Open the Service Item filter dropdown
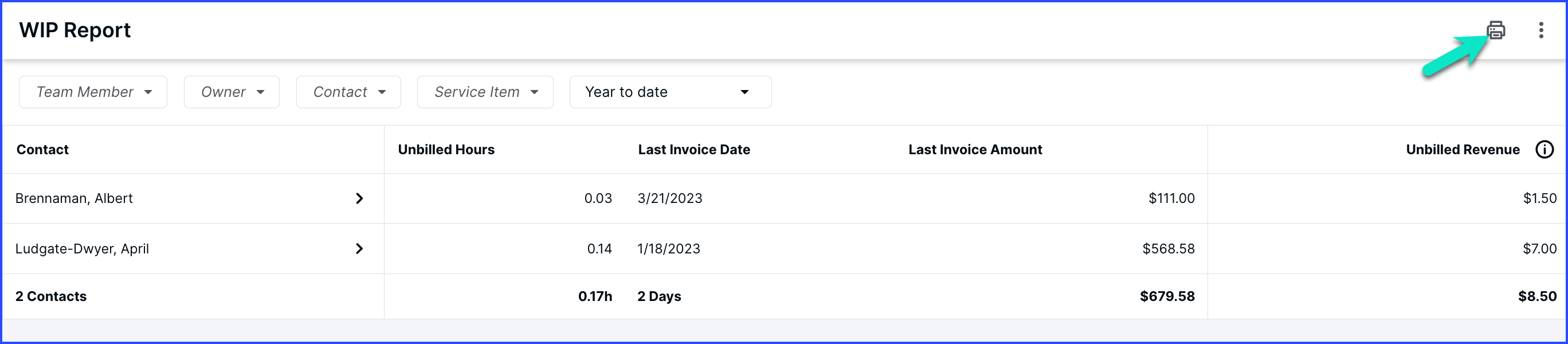 point(485,92)
